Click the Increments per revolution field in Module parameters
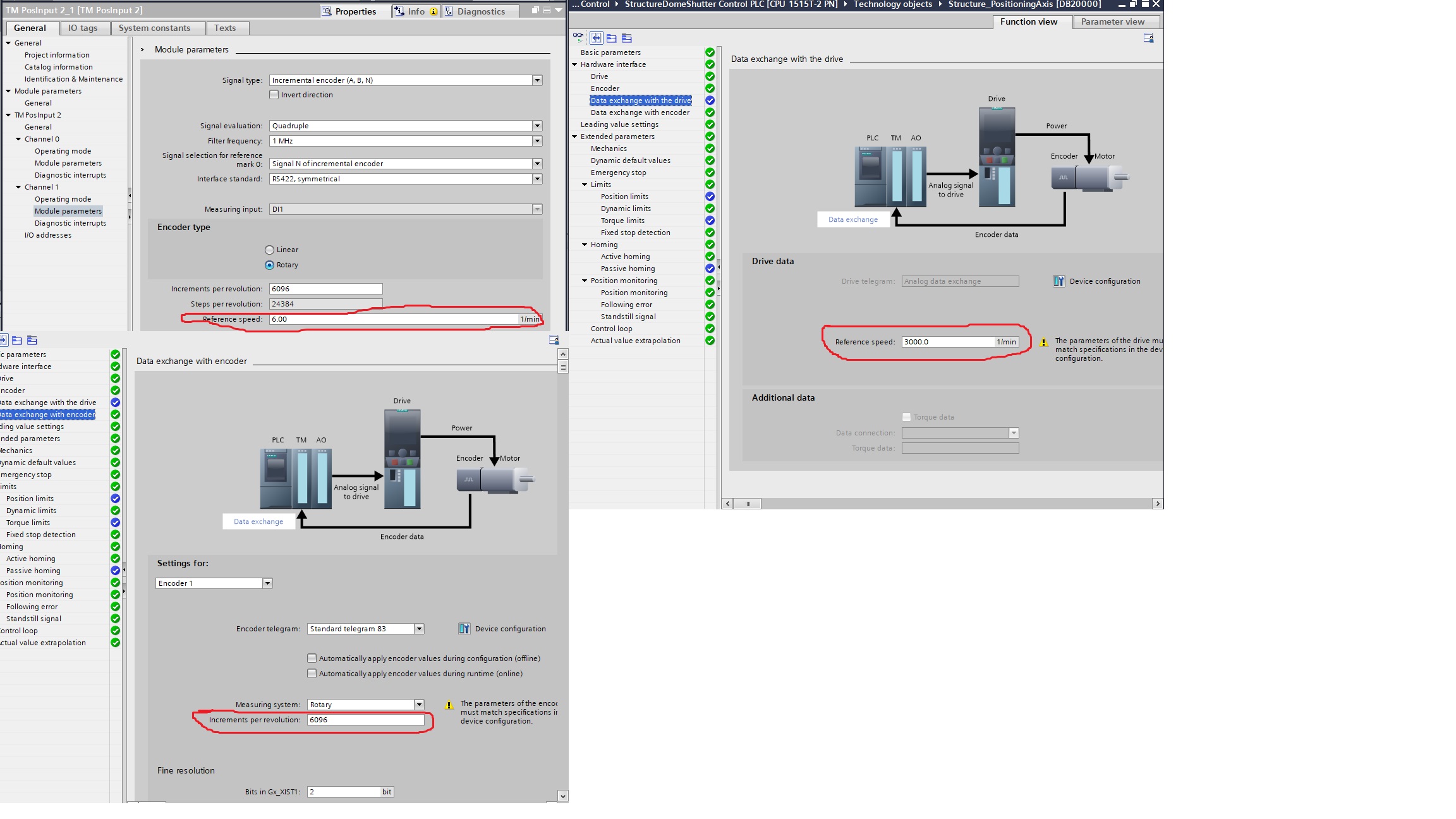 (325, 289)
